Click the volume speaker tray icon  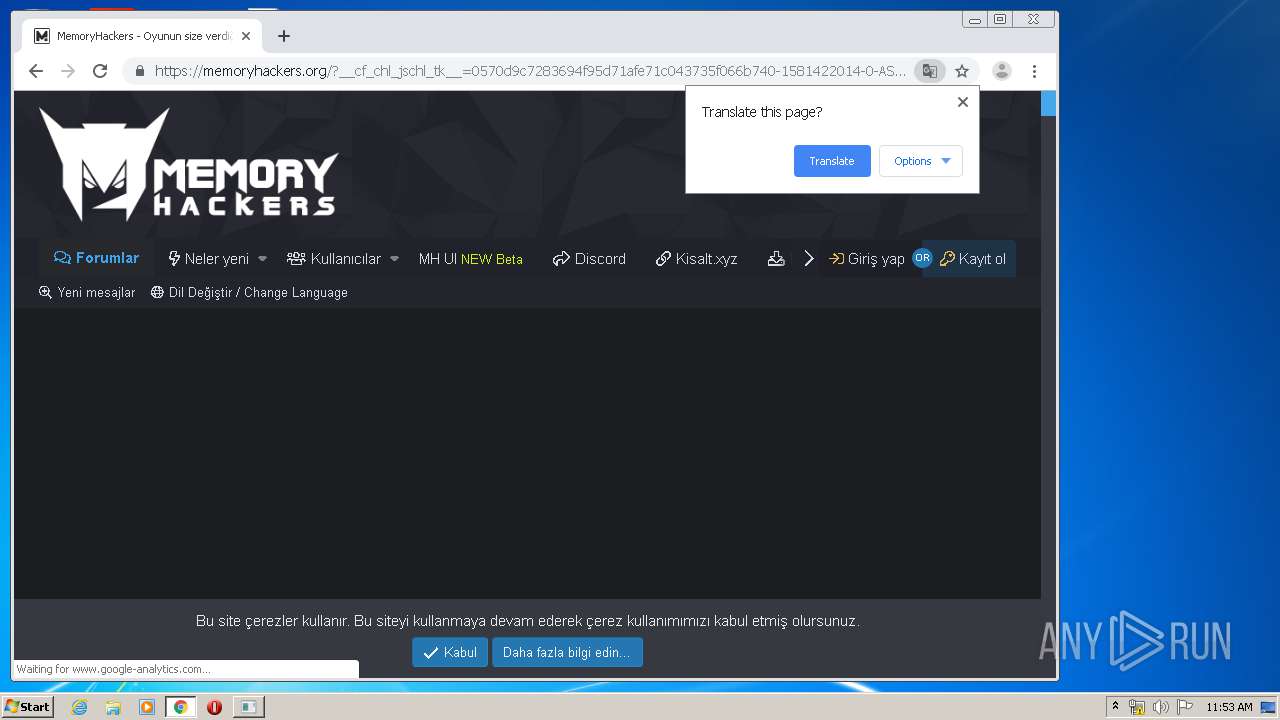click(1161, 707)
